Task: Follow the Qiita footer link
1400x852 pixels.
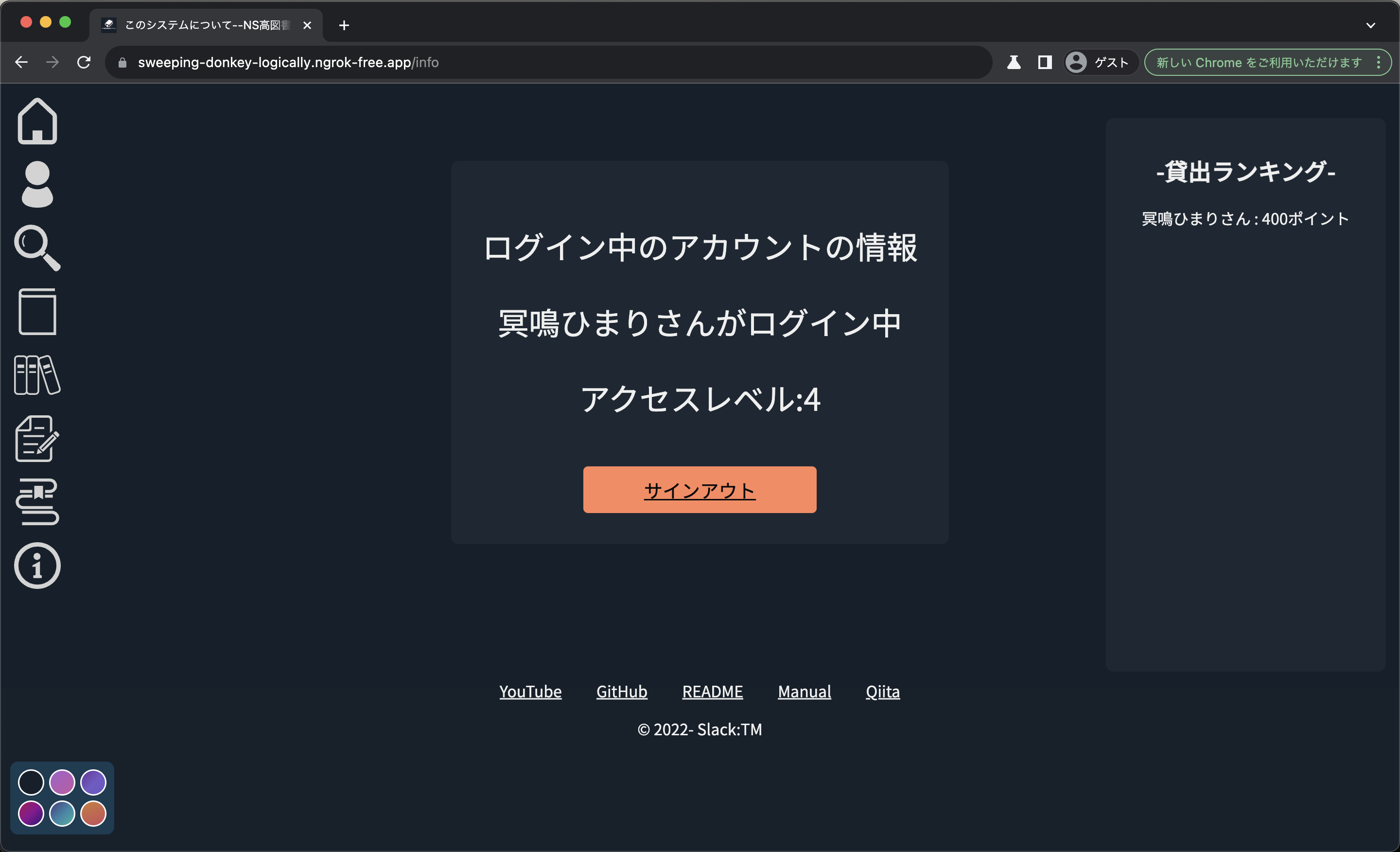Action: [882, 692]
